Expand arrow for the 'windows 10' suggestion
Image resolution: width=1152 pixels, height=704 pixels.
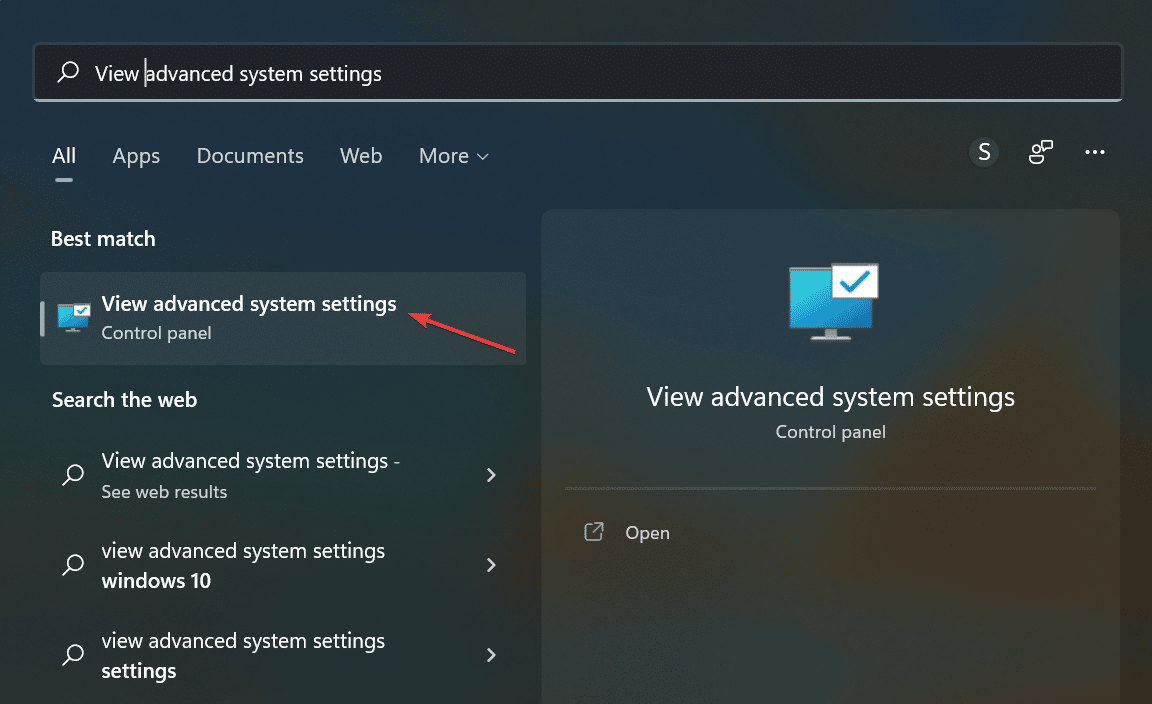click(492, 565)
